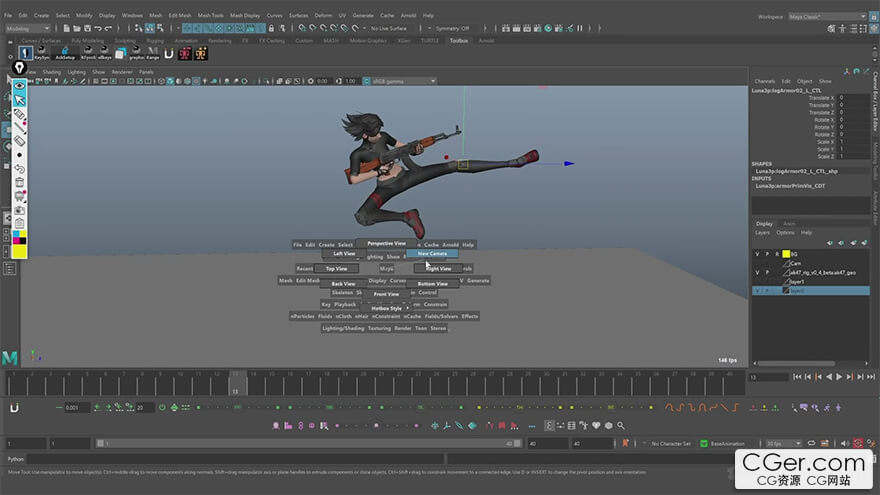Click the KeySync shelf icon
Viewport: 880px width, 495px height.
click(42, 53)
